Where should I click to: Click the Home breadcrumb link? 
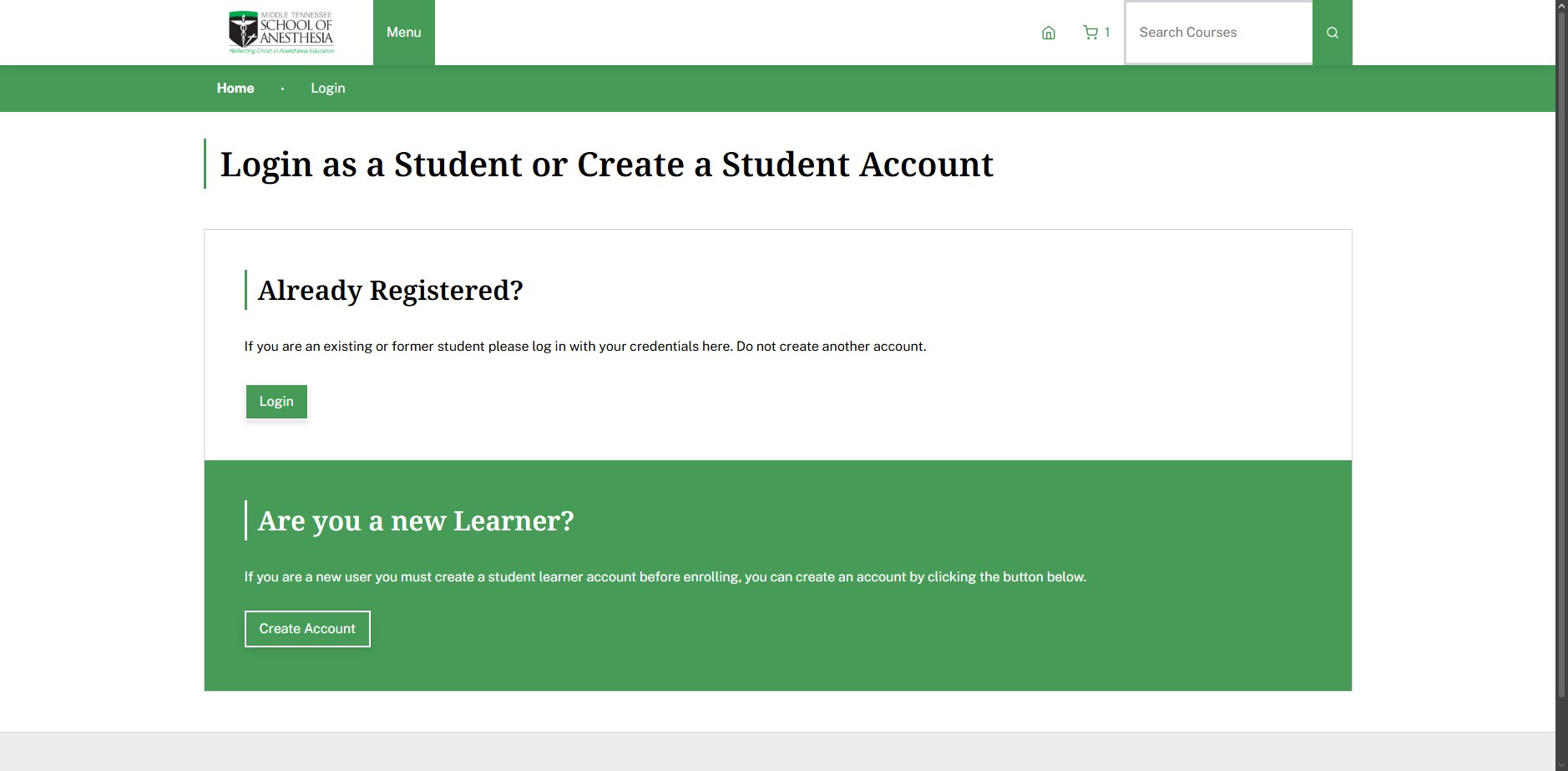[235, 89]
